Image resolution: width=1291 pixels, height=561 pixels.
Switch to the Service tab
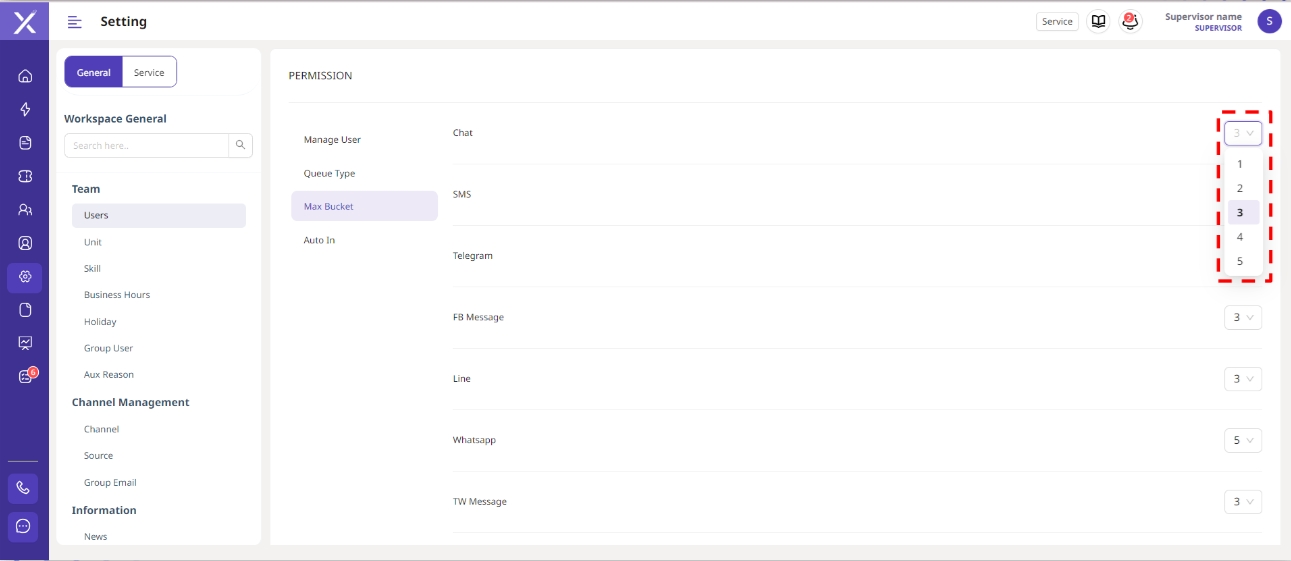[x=149, y=72]
